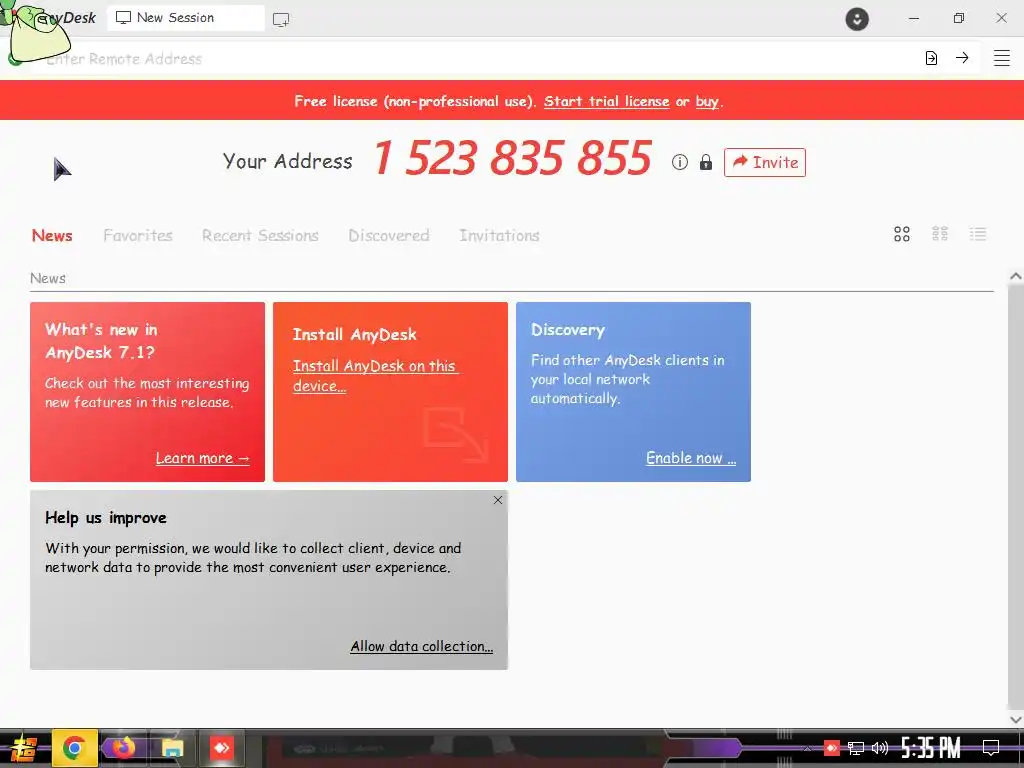1024x768 pixels.
Task: Restore down the AnyDesk window
Action: [x=958, y=18]
